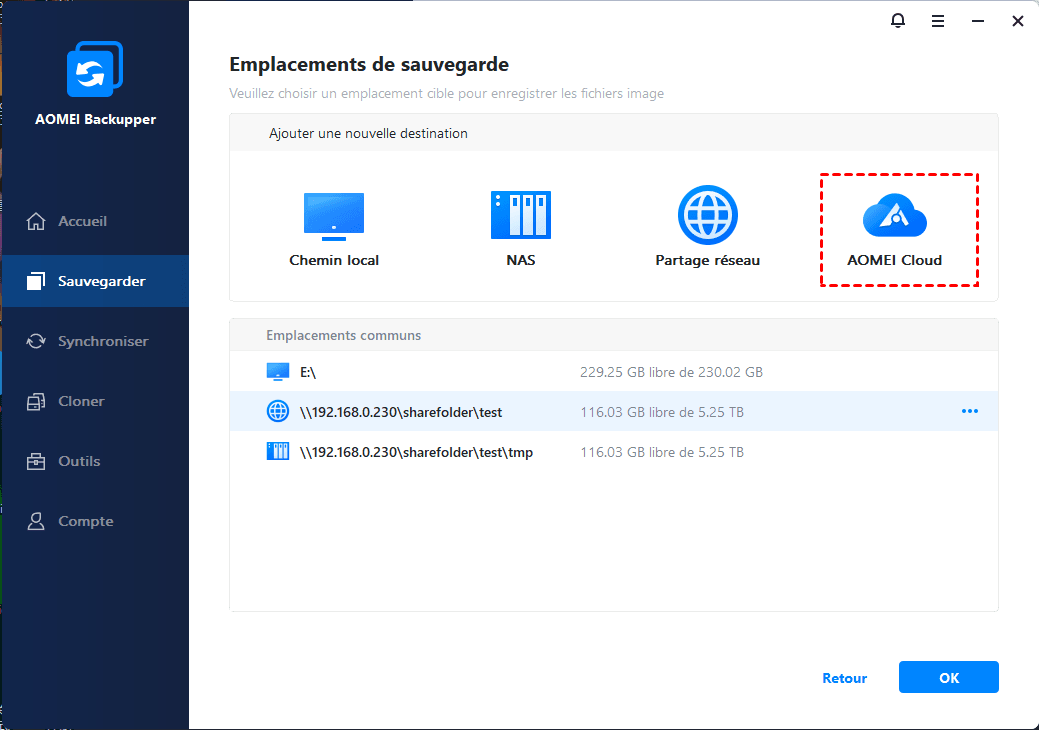Click the Emplacements de sauvegarde heading

(369, 64)
